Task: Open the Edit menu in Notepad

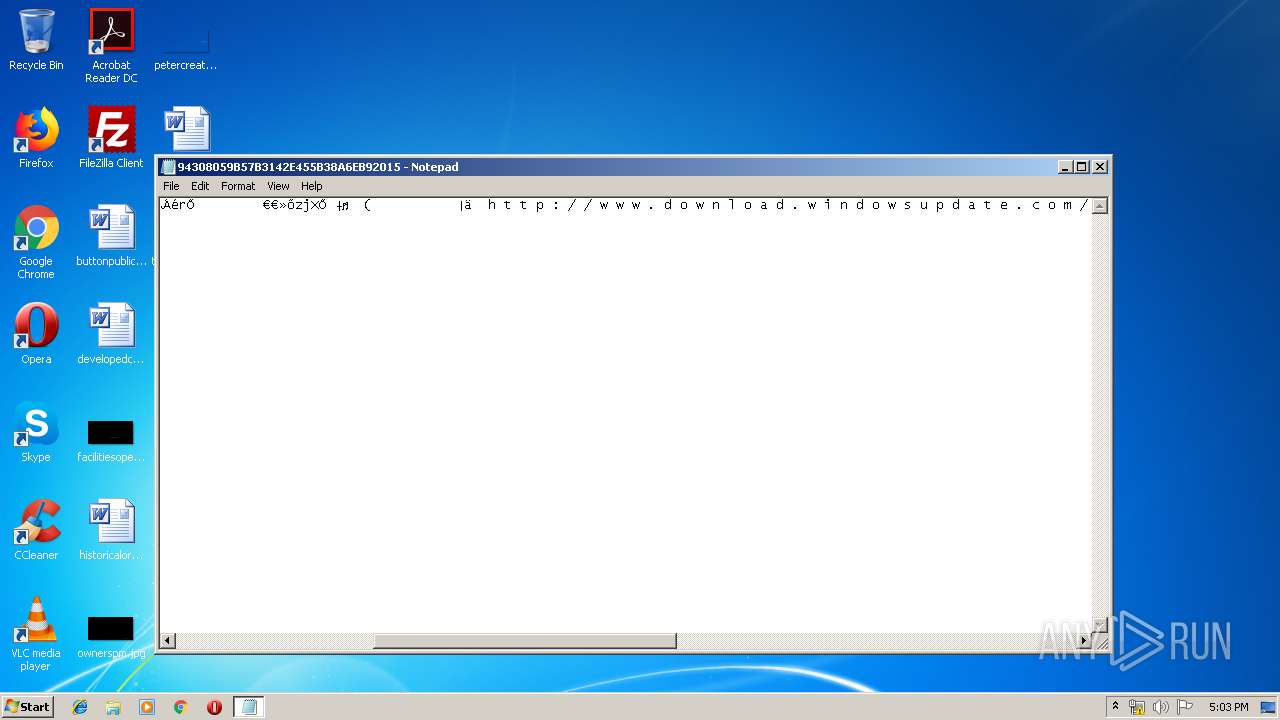Action: (200, 186)
